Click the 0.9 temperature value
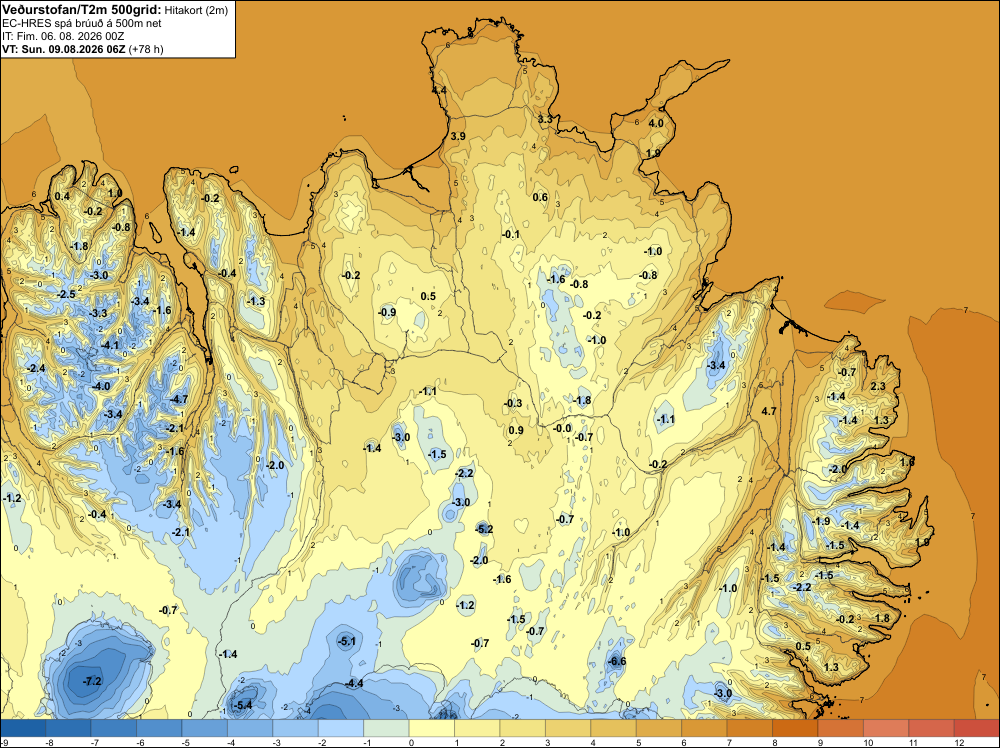Viewport: 1000px width, 748px height. [x=516, y=430]
